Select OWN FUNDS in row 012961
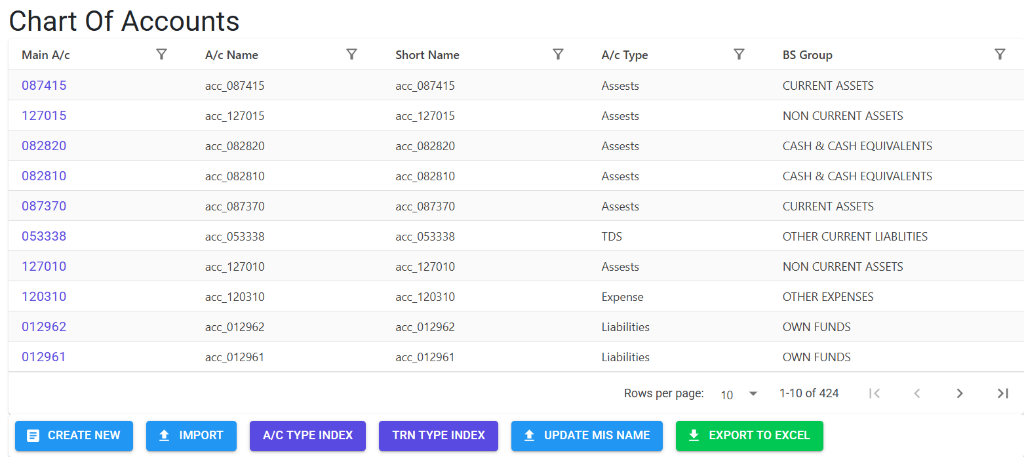 pos(816,357)
